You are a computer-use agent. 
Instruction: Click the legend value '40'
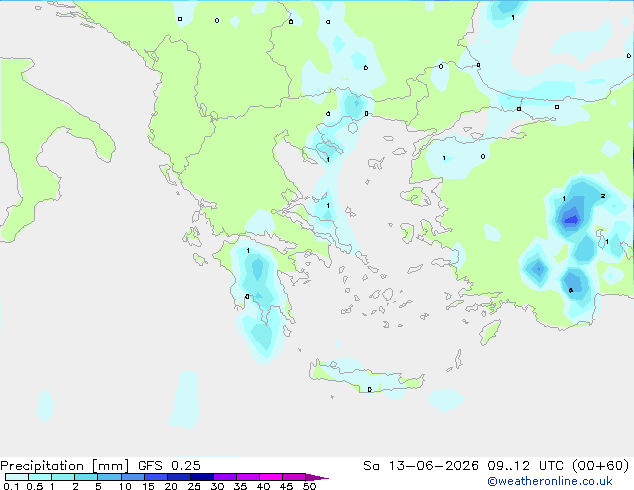point(263,486)
